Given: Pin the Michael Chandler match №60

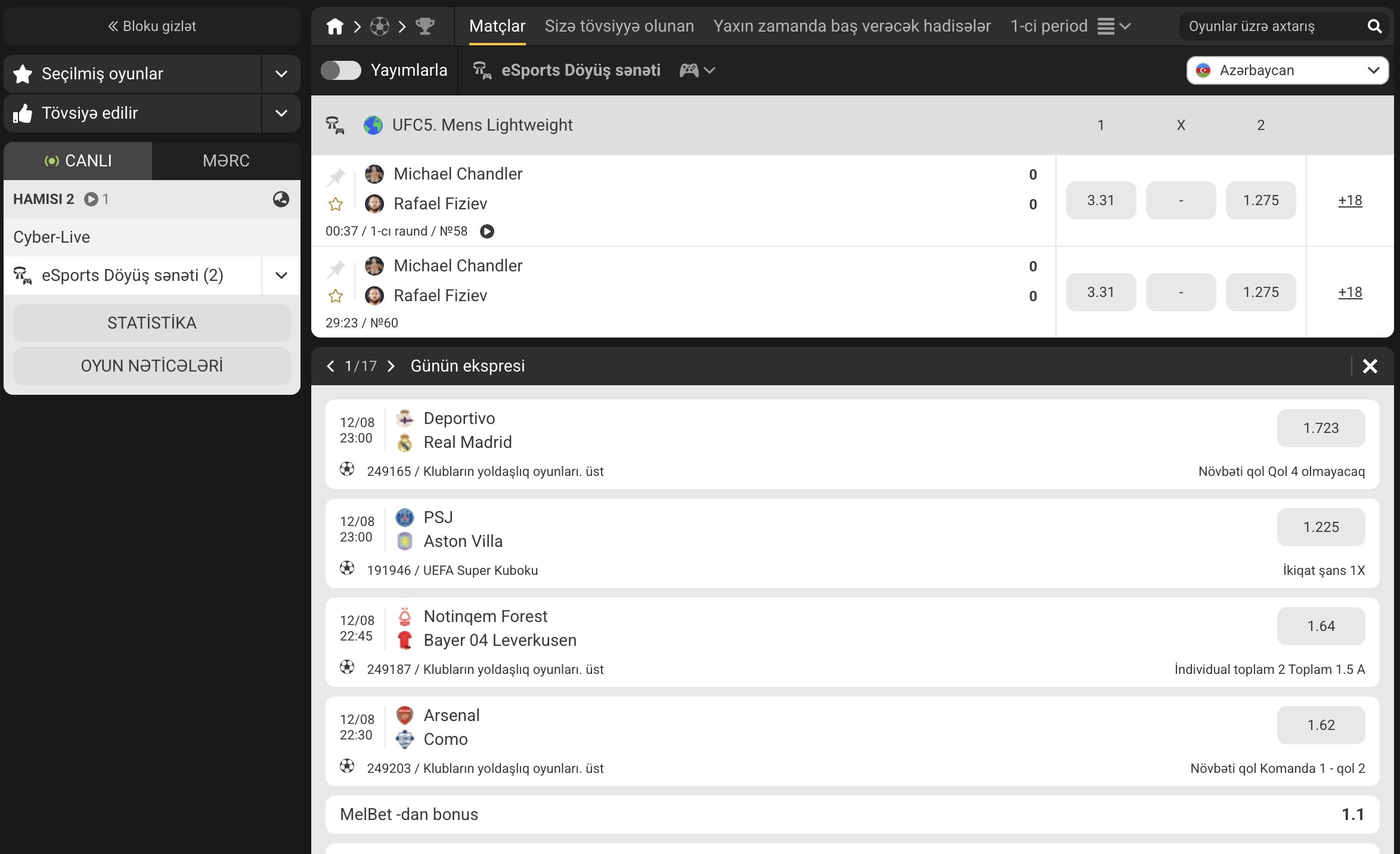Looking at the screenshot, I should click(336, 268).
